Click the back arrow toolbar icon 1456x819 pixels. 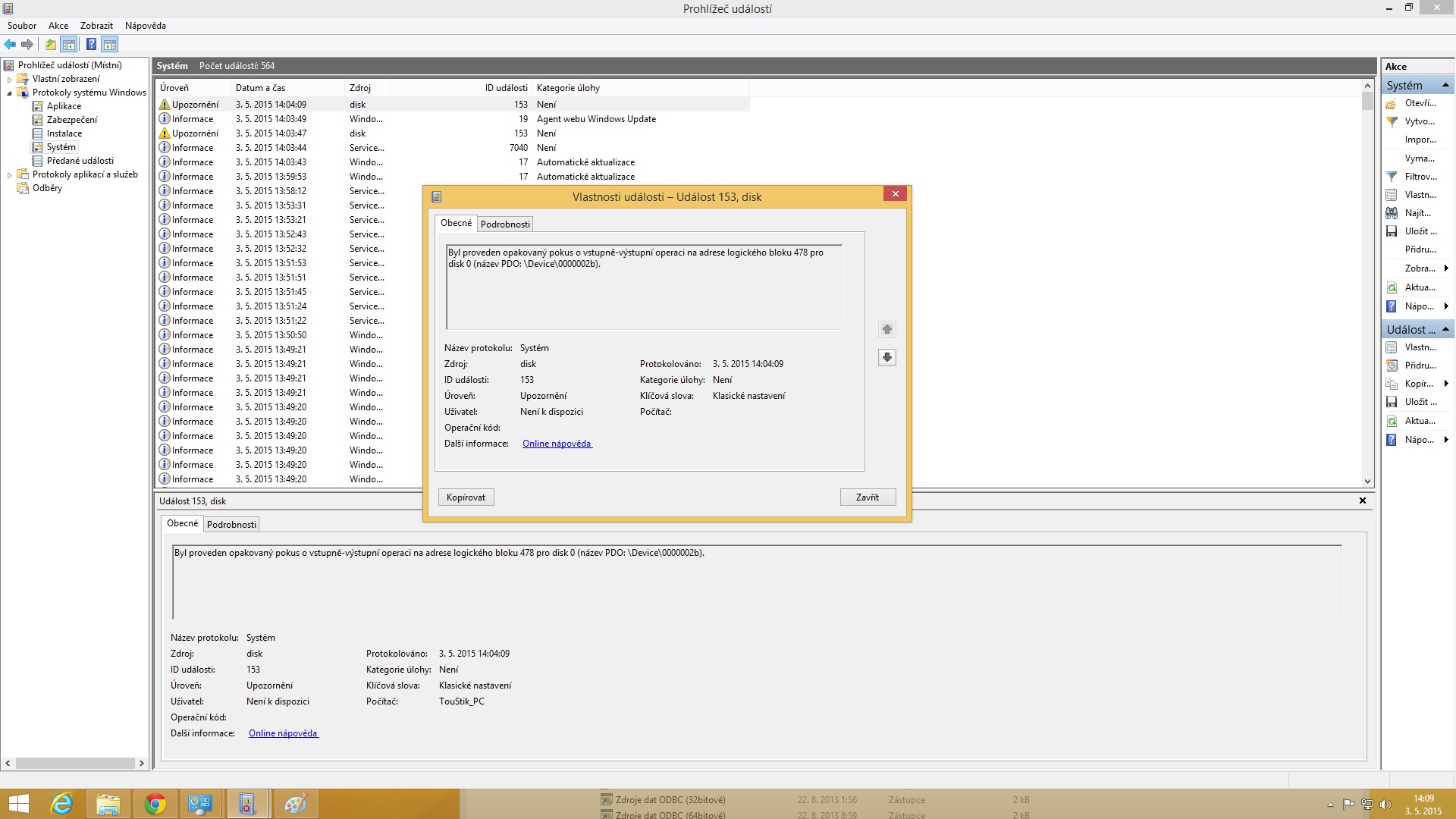(x=10, y=45)
